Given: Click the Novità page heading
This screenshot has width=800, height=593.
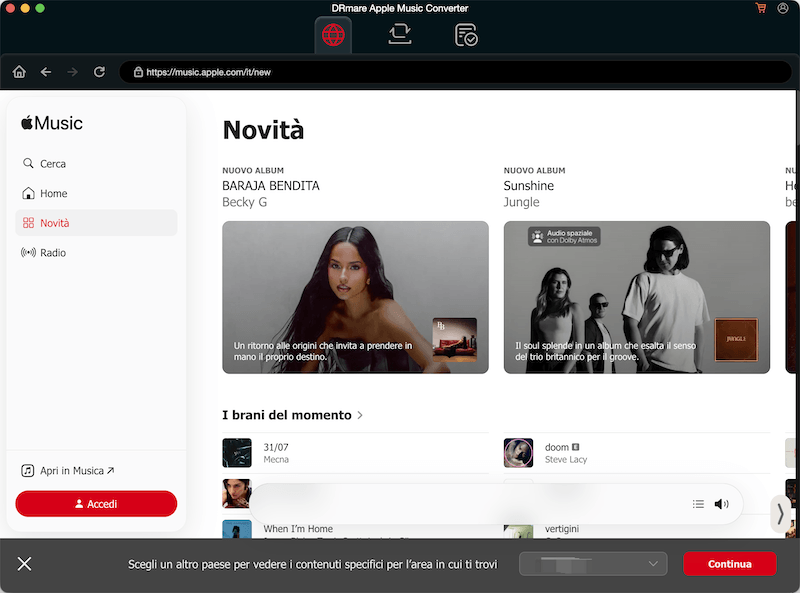Looking at the screenshot, I should (x=263, y=130).
